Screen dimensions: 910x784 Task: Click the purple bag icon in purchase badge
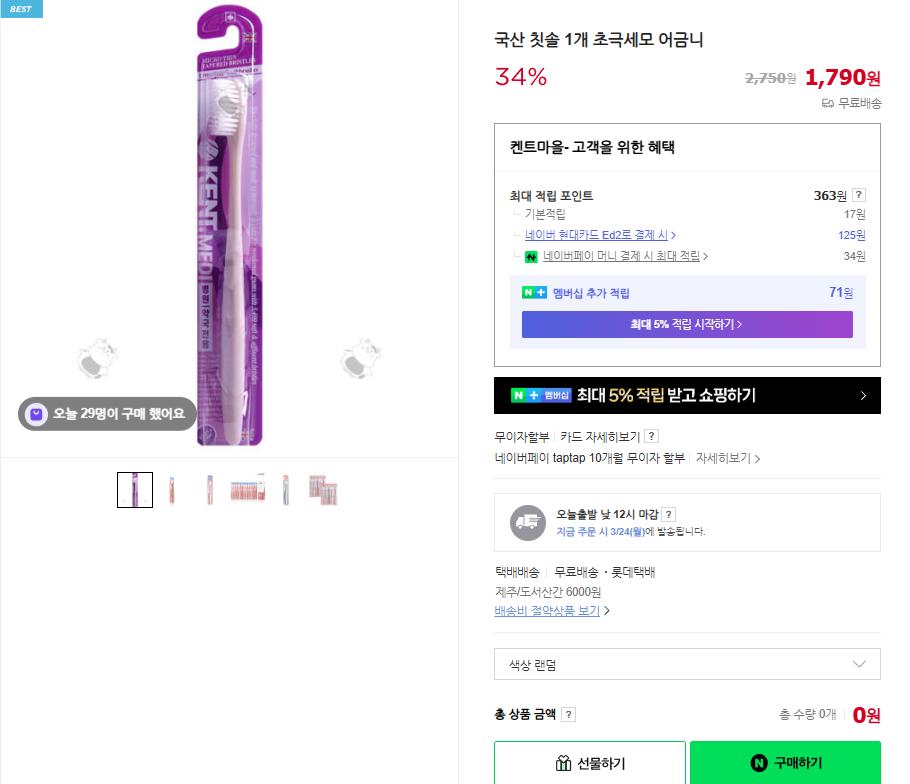click(x=37, y=414)
